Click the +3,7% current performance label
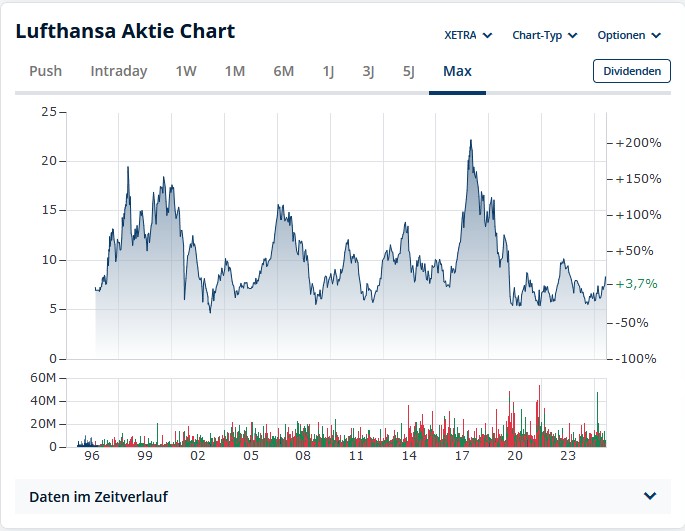This screenshot has width=685, height=531. point(636,284)
